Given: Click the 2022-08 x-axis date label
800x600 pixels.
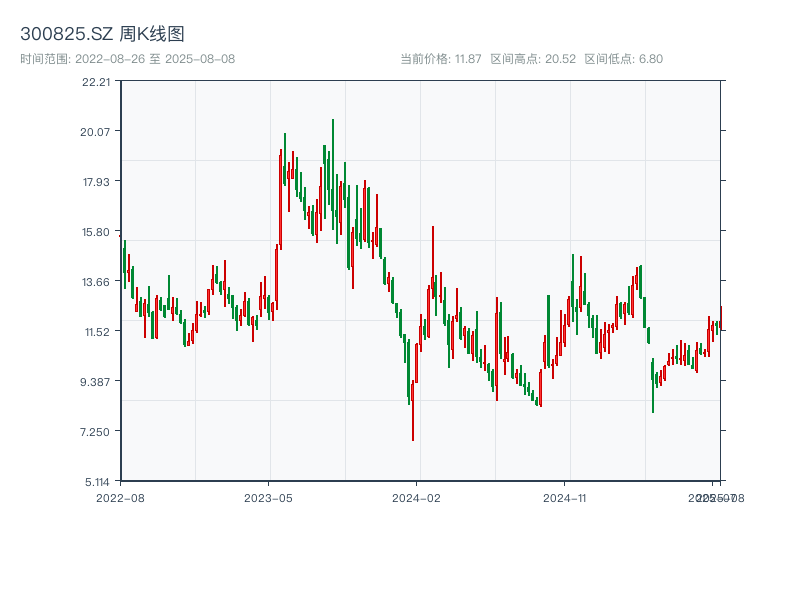Looking at the screenshot, I should click(x=120, y=497).
